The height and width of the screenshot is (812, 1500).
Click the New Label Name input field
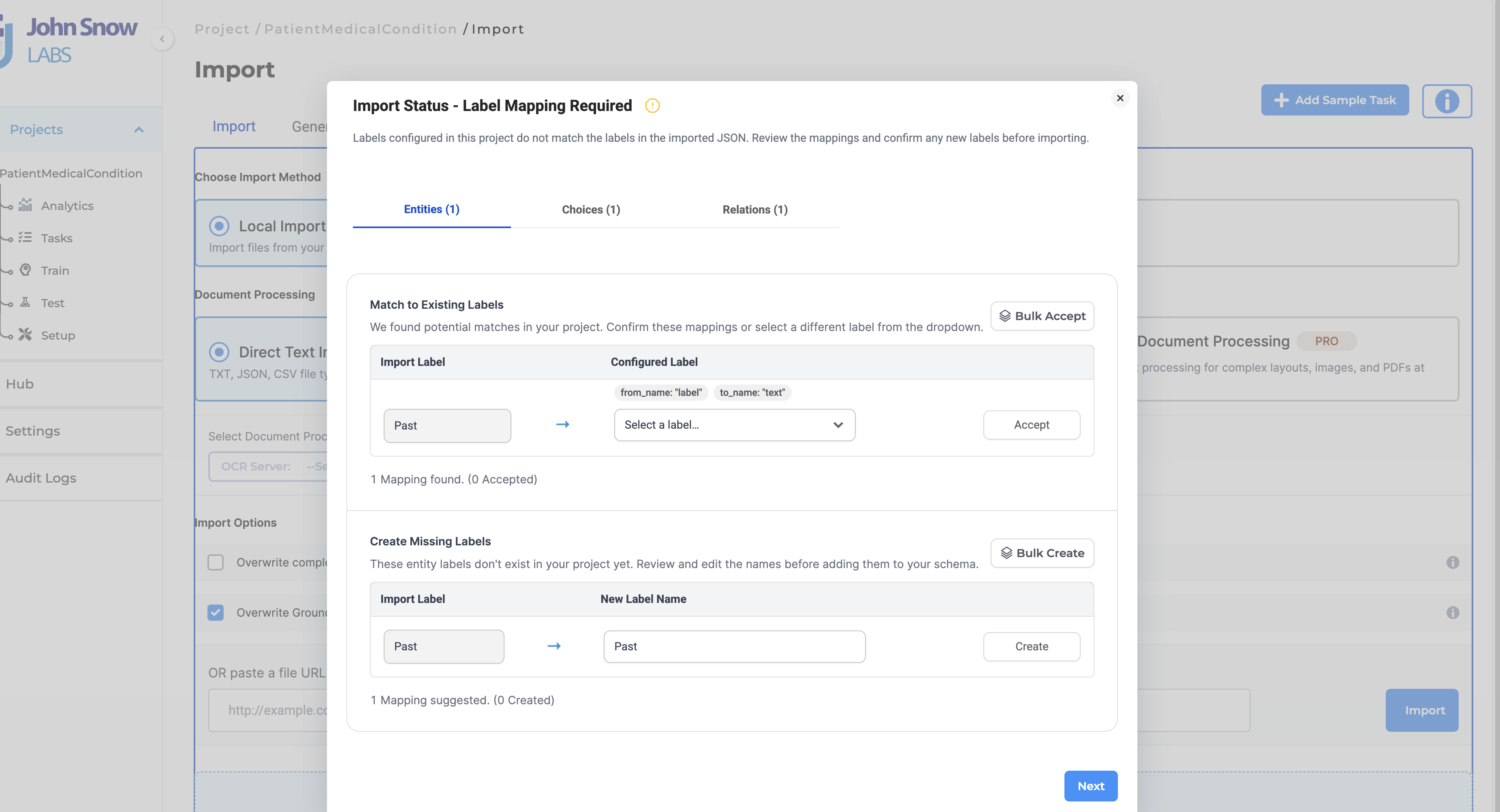pyautogui.click(x=734, y=646)
